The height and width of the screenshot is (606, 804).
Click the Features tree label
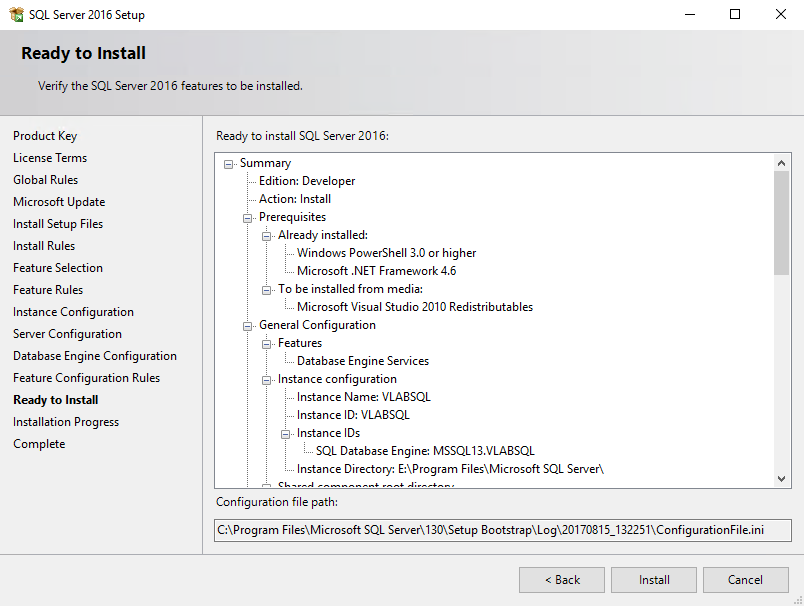(300, 343)
